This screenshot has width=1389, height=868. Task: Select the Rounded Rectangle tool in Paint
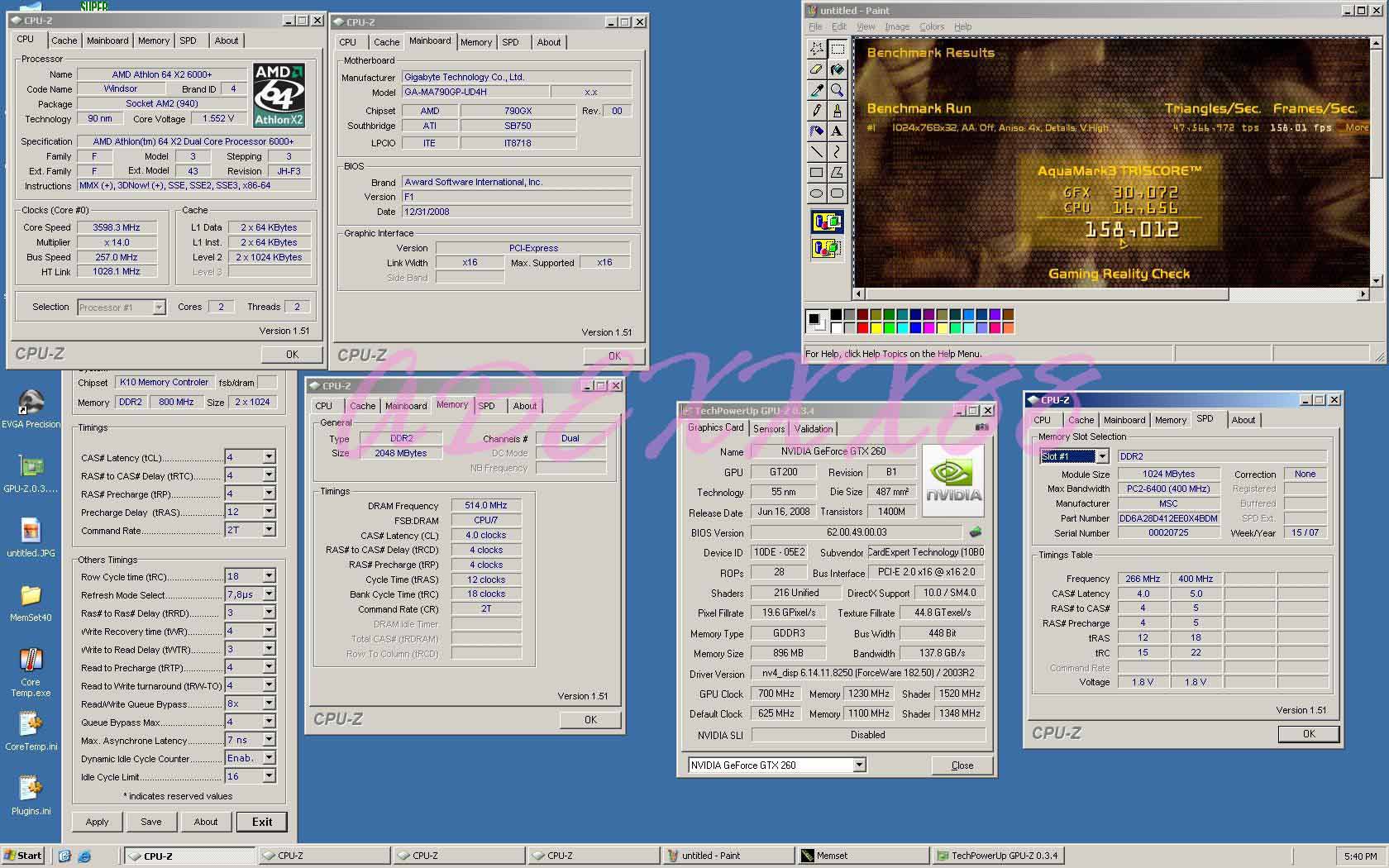point(837,193)
